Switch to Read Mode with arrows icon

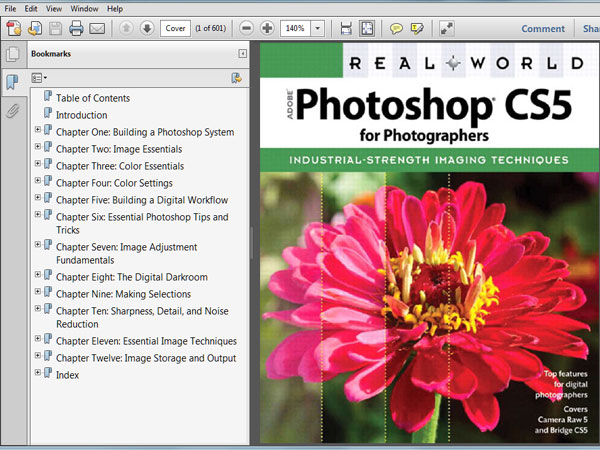pos(447,29)
